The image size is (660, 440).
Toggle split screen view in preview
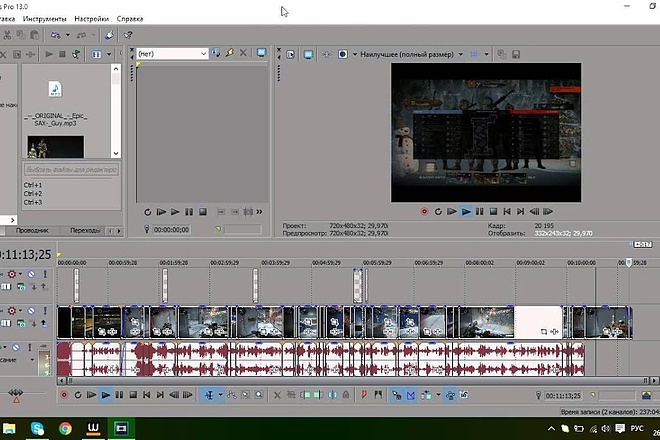(x=343, y=54)
